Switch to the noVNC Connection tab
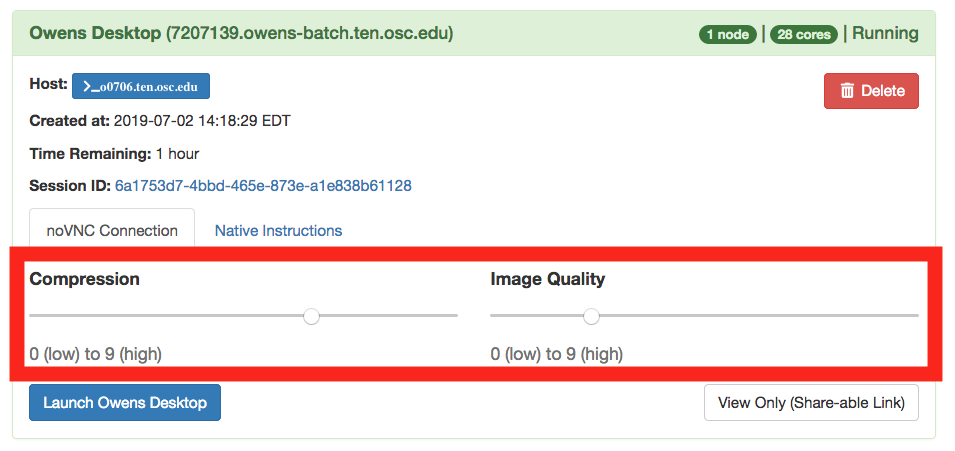This screenshot has height=451, width=955. [x=112, y=231]
